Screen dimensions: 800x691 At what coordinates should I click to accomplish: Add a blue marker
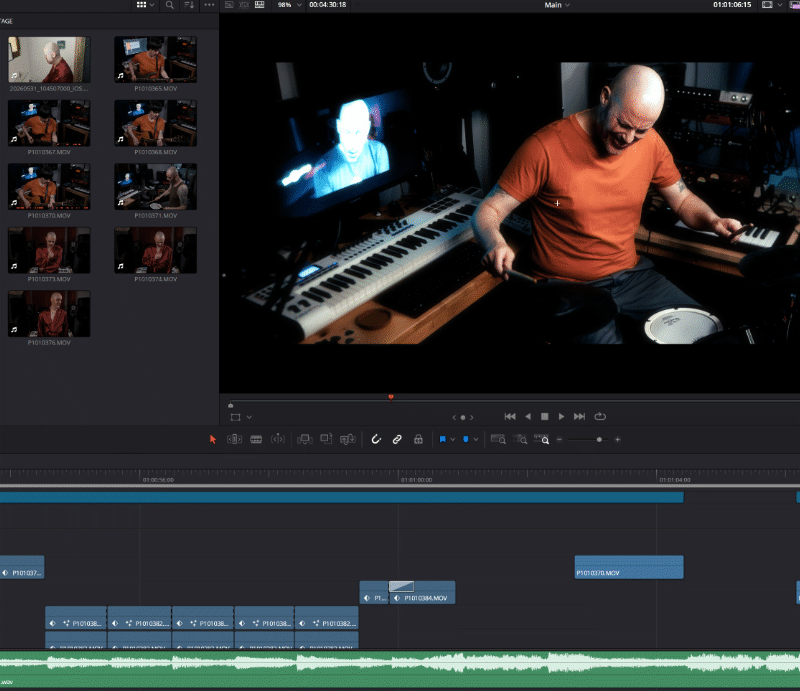point(465,439)
